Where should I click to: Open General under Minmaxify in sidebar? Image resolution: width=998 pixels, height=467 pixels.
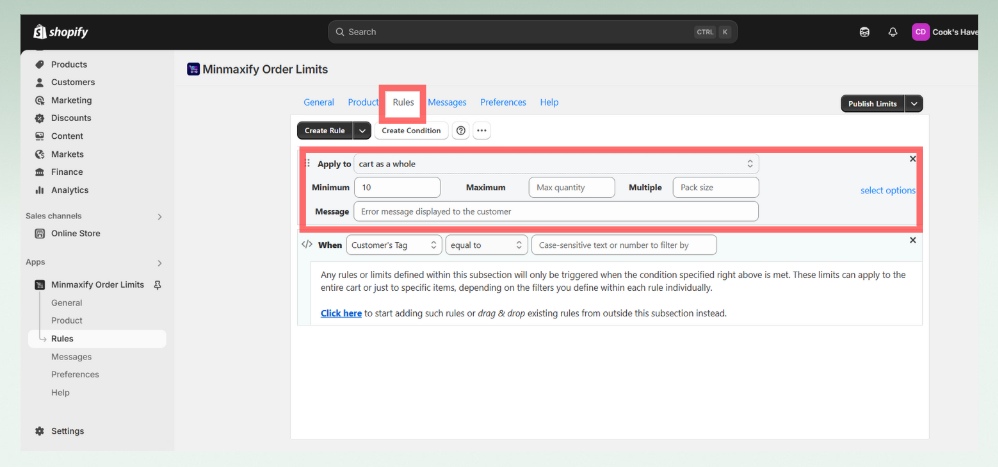point(67,303)
